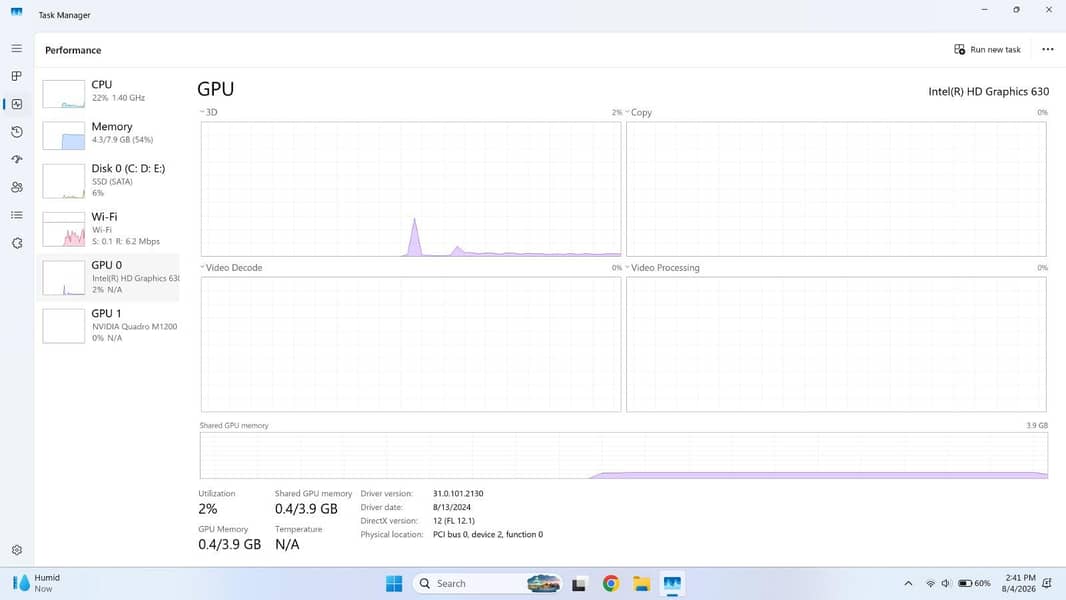Open the Video Processing graph dropdown
Screen dimensions: 1066x600
pyautogui.click(x=662, y=268)
